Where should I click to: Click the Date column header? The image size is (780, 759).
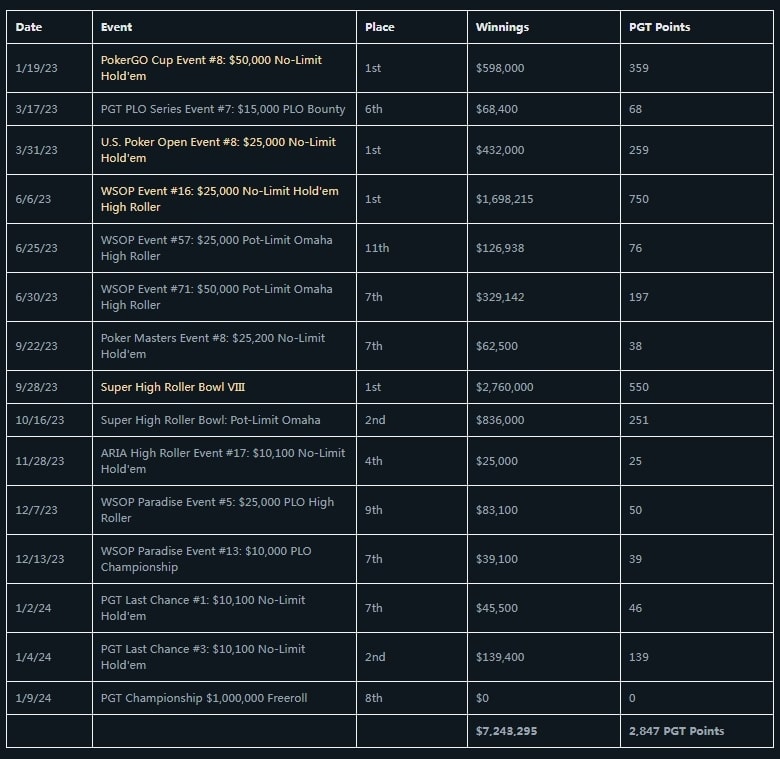click(29, 27)
